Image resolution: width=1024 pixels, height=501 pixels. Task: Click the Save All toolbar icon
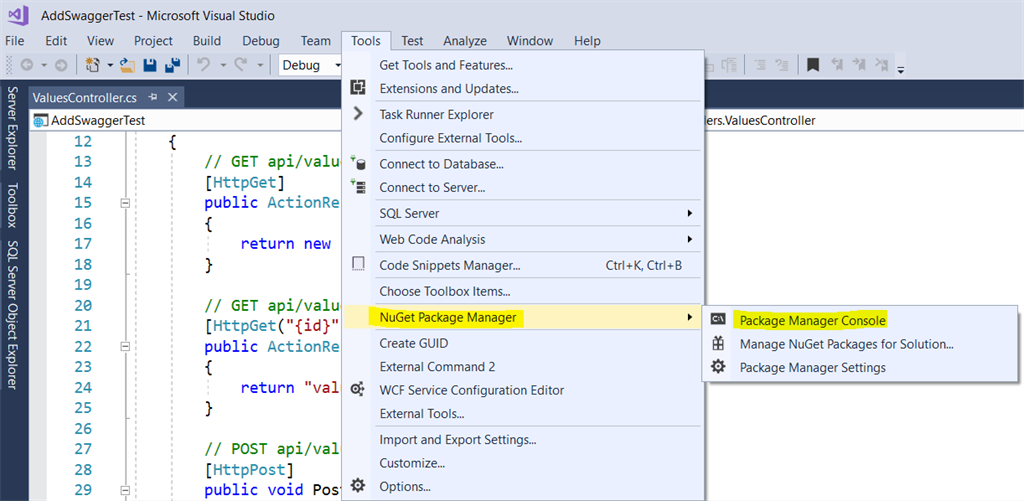[171, 65]
